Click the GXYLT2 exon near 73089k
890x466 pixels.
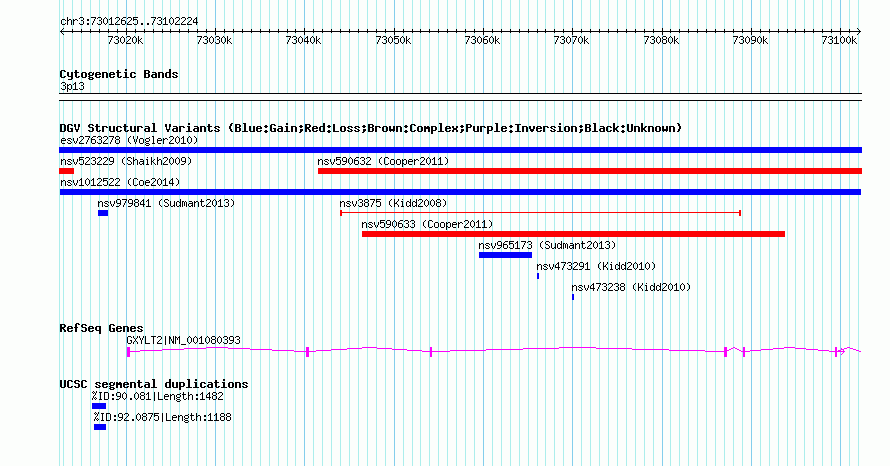744,352
